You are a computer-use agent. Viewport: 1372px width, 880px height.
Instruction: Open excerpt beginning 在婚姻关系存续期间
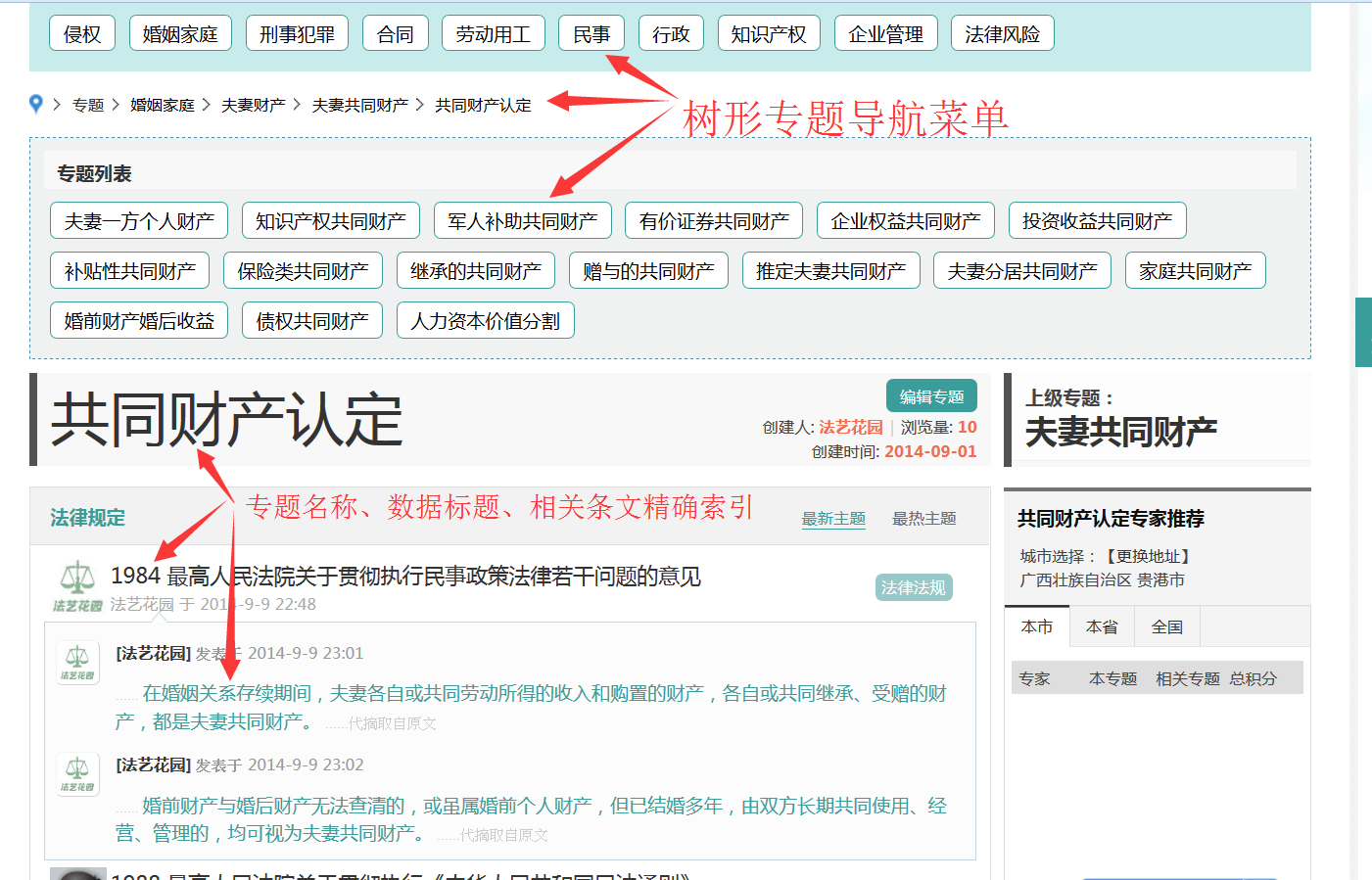[x=531, y=708]
